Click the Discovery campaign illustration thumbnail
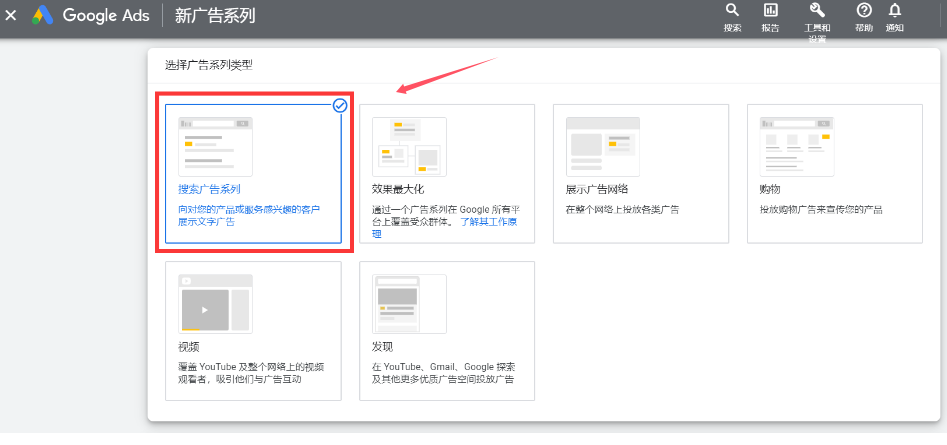Viewport: 947px width, 445px height. point(409,304)
